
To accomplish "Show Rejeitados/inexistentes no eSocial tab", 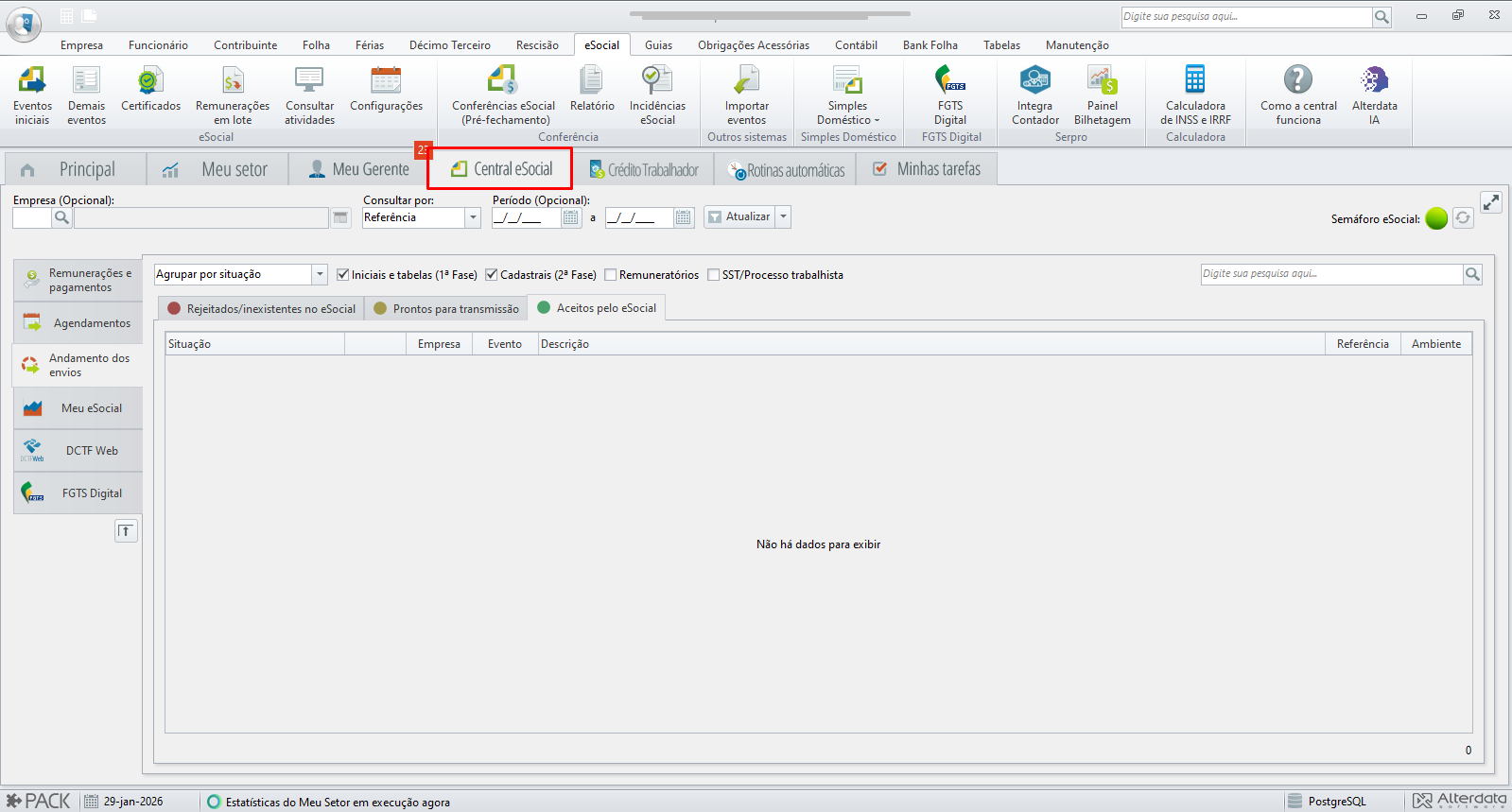I will click(262, 308).
